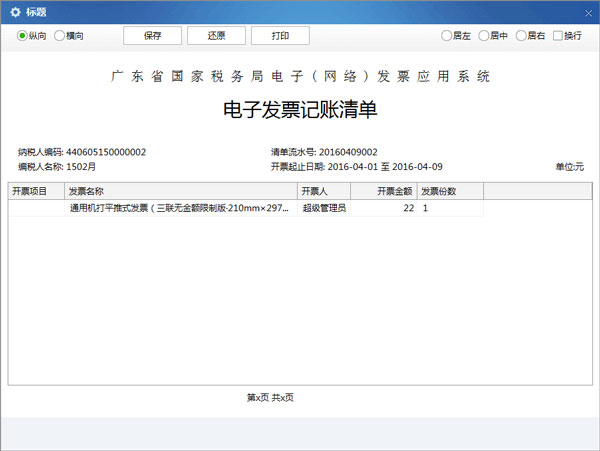The width and height of the screenshot is (600, 451).
Task: Select the 横向 landscape orientation option
Action: click(x=60, y=35)
